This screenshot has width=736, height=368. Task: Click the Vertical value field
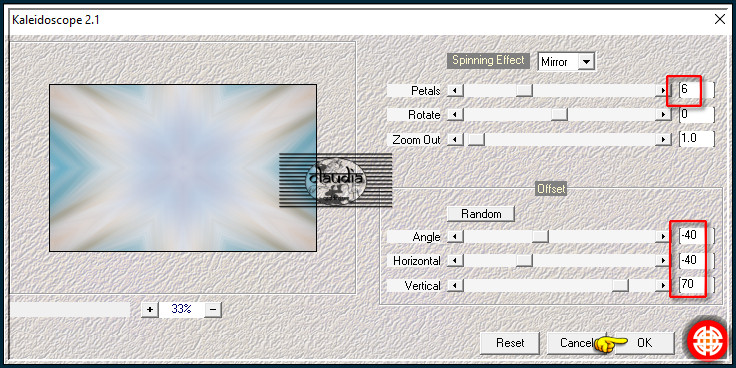pyautogui.click(x=697, y=285)
